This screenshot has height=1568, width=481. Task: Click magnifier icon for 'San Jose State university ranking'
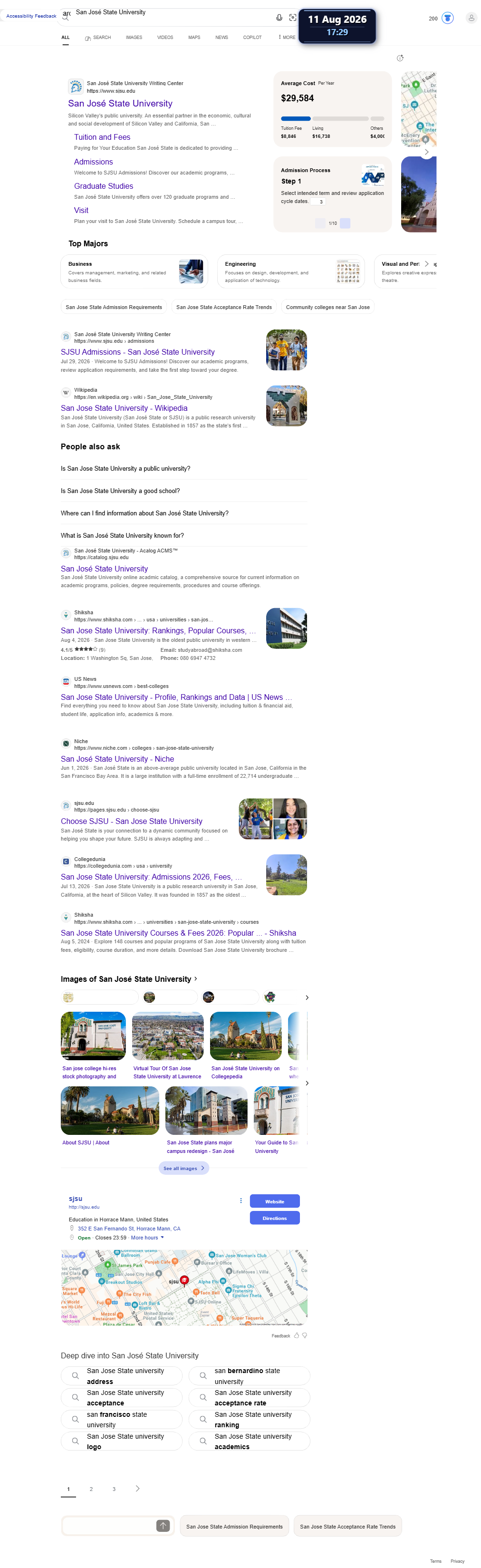click(203, 1419)
